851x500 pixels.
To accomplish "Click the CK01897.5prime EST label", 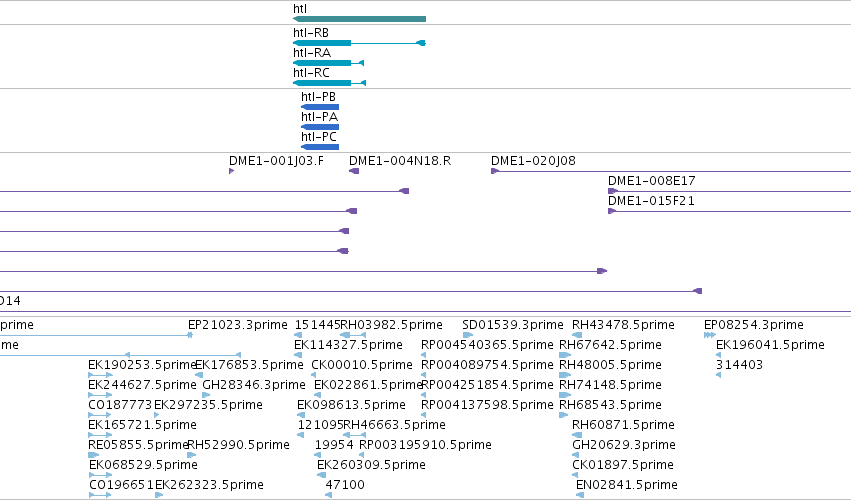I will (x=623, y=466).
